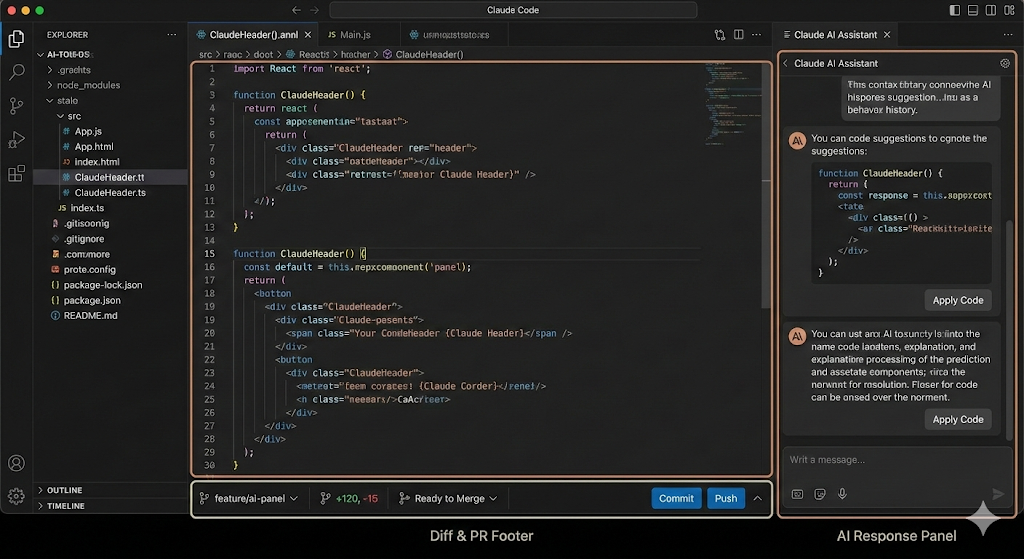Click the Push button
This screenshot has width=1024, height=559.
click(x=726, y=498)
